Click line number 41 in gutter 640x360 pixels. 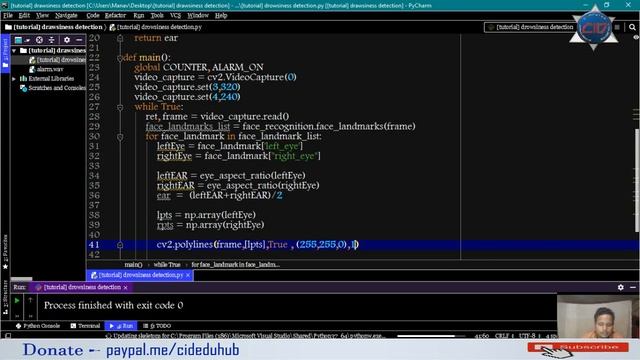tap(94, 245)
